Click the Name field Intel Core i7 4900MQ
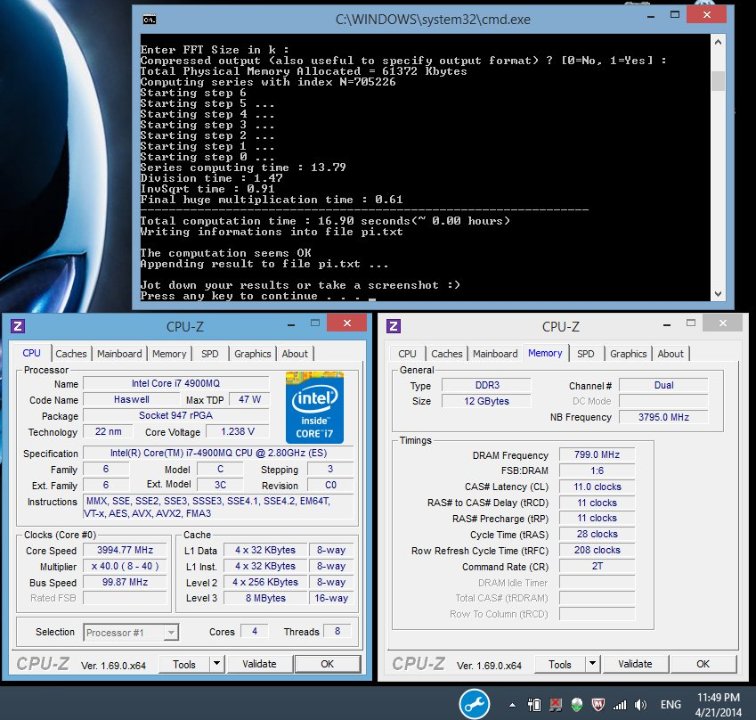The width and height of the screenshot is (756, 720). 176,383
